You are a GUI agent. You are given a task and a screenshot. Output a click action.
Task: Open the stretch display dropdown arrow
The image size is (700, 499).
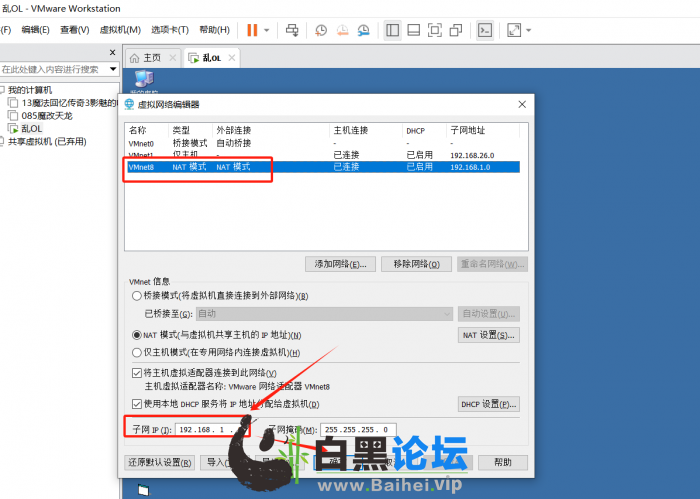[x=529, y=30]
